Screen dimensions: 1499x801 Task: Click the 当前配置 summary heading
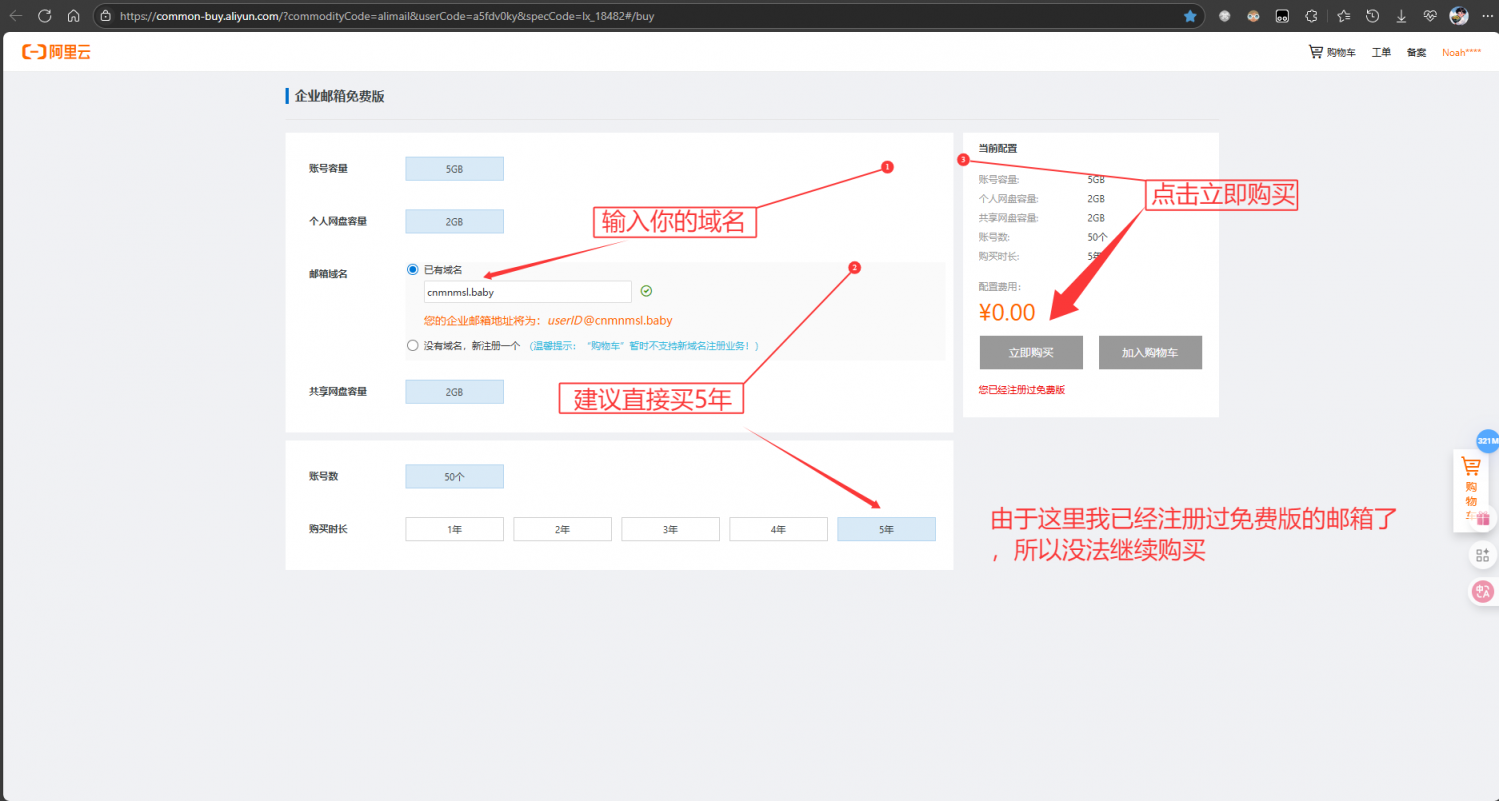pyautogui.click(x=998, y=148)
